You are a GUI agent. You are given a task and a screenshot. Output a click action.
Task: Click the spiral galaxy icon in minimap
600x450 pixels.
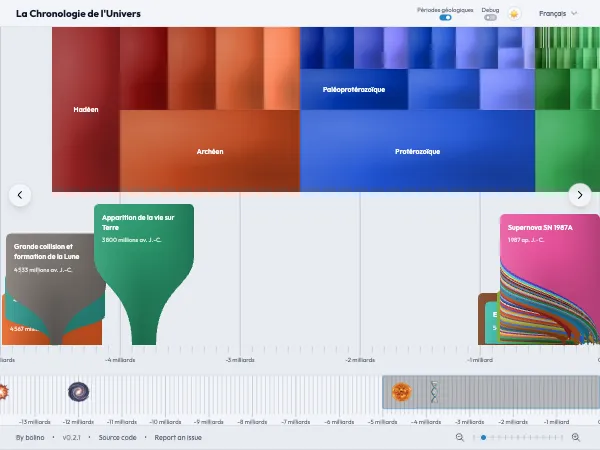pos(78,392)
